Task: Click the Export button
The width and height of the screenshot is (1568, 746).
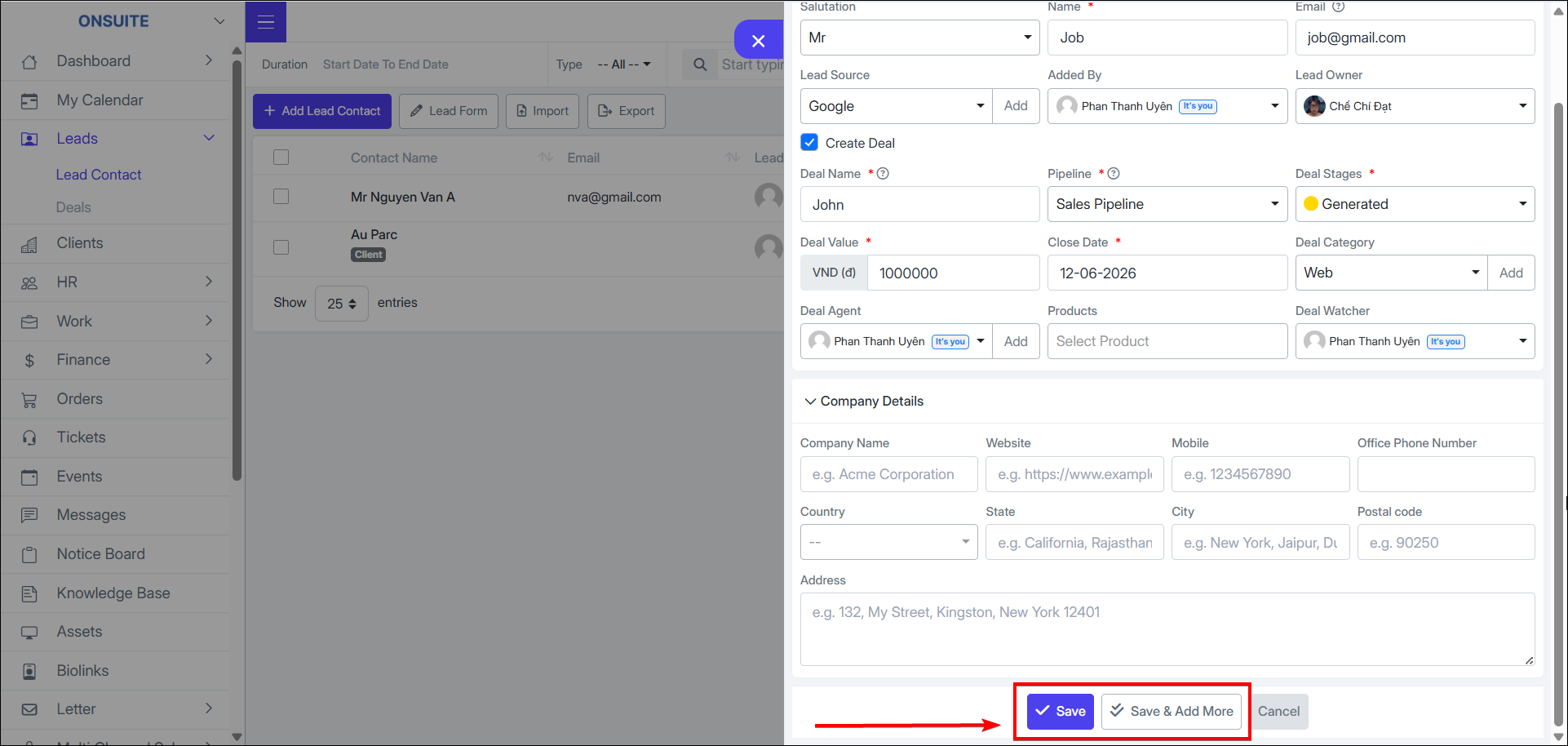Action: (x=627, y=111)
